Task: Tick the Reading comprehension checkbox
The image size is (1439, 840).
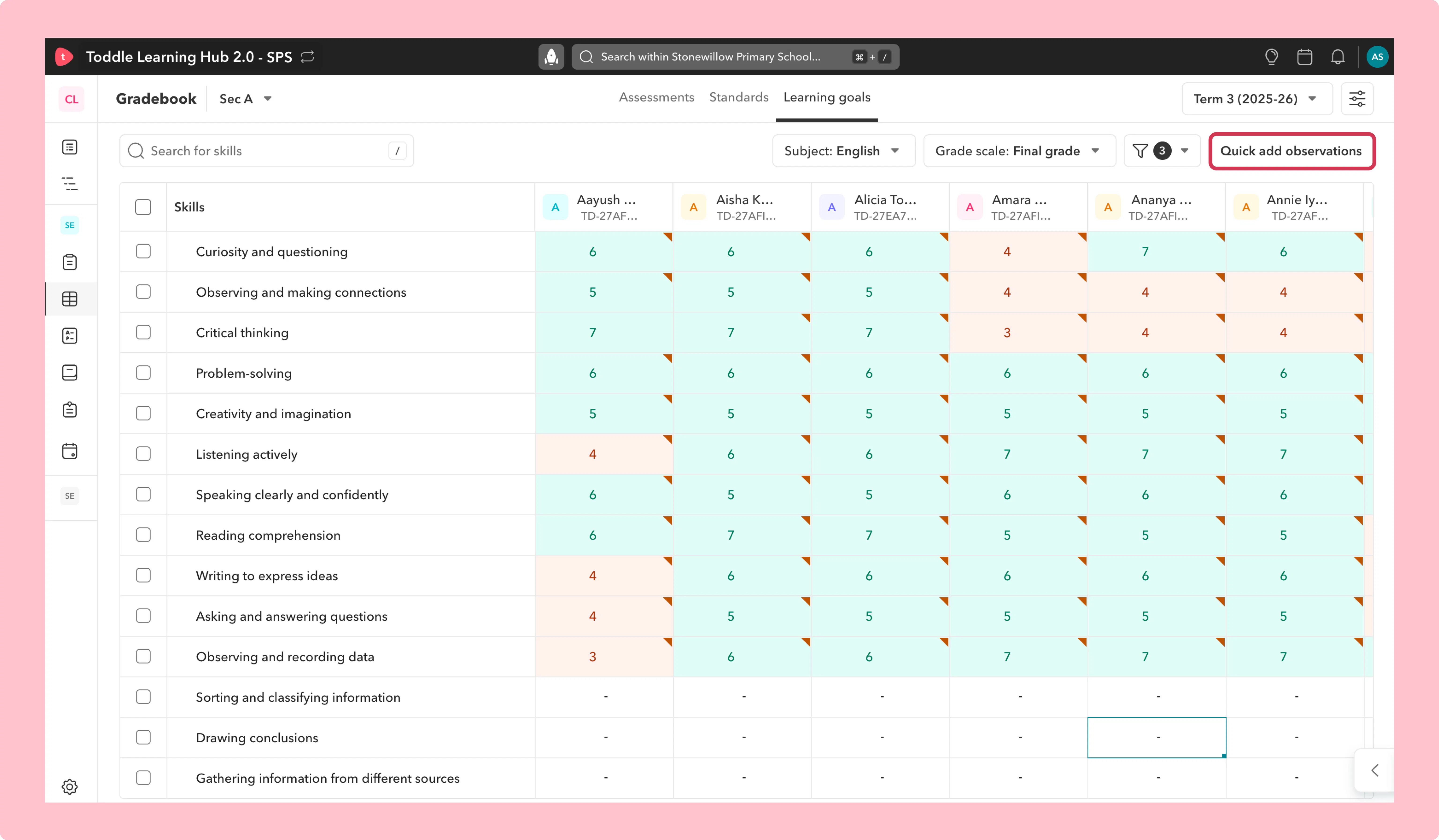Action: pos(143,535)
